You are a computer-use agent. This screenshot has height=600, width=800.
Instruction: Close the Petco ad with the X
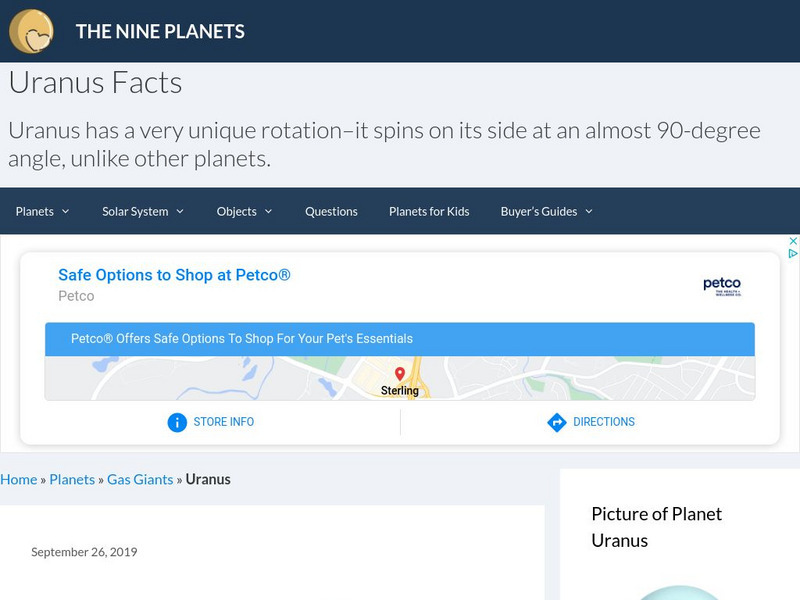(793, 241)
